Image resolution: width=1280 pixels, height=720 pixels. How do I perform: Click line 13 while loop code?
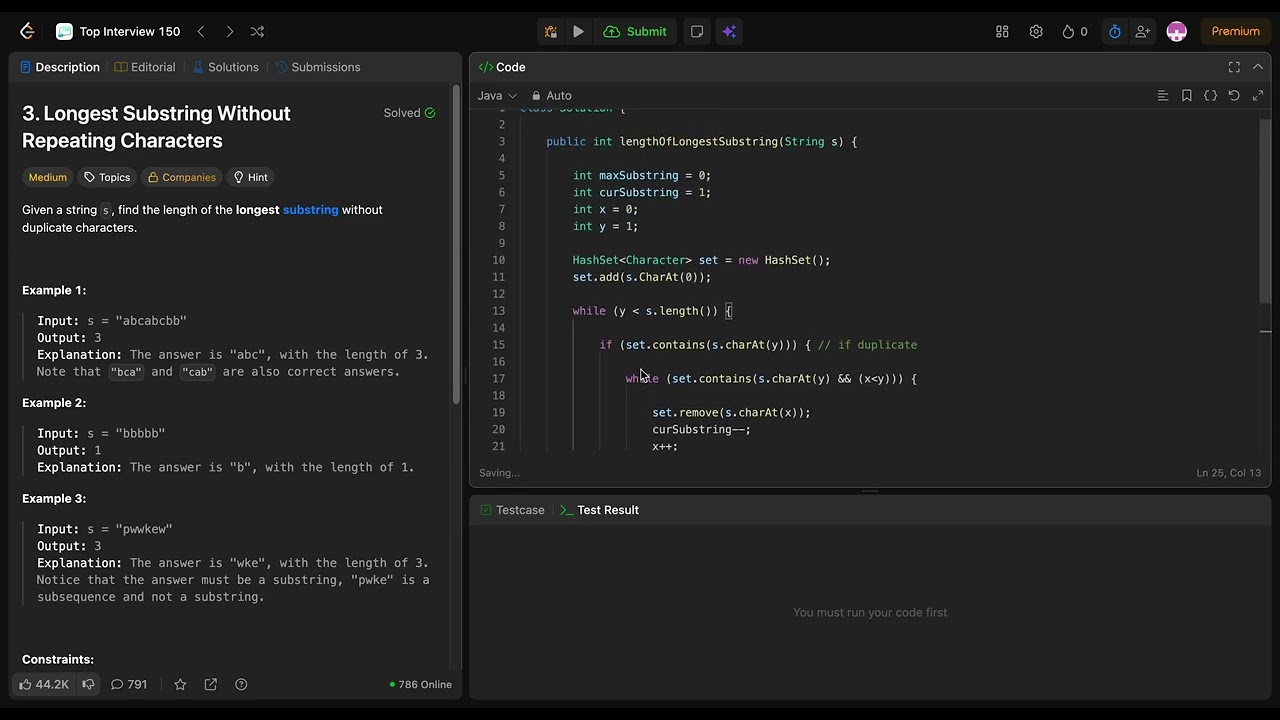click(x=652, y=311)
